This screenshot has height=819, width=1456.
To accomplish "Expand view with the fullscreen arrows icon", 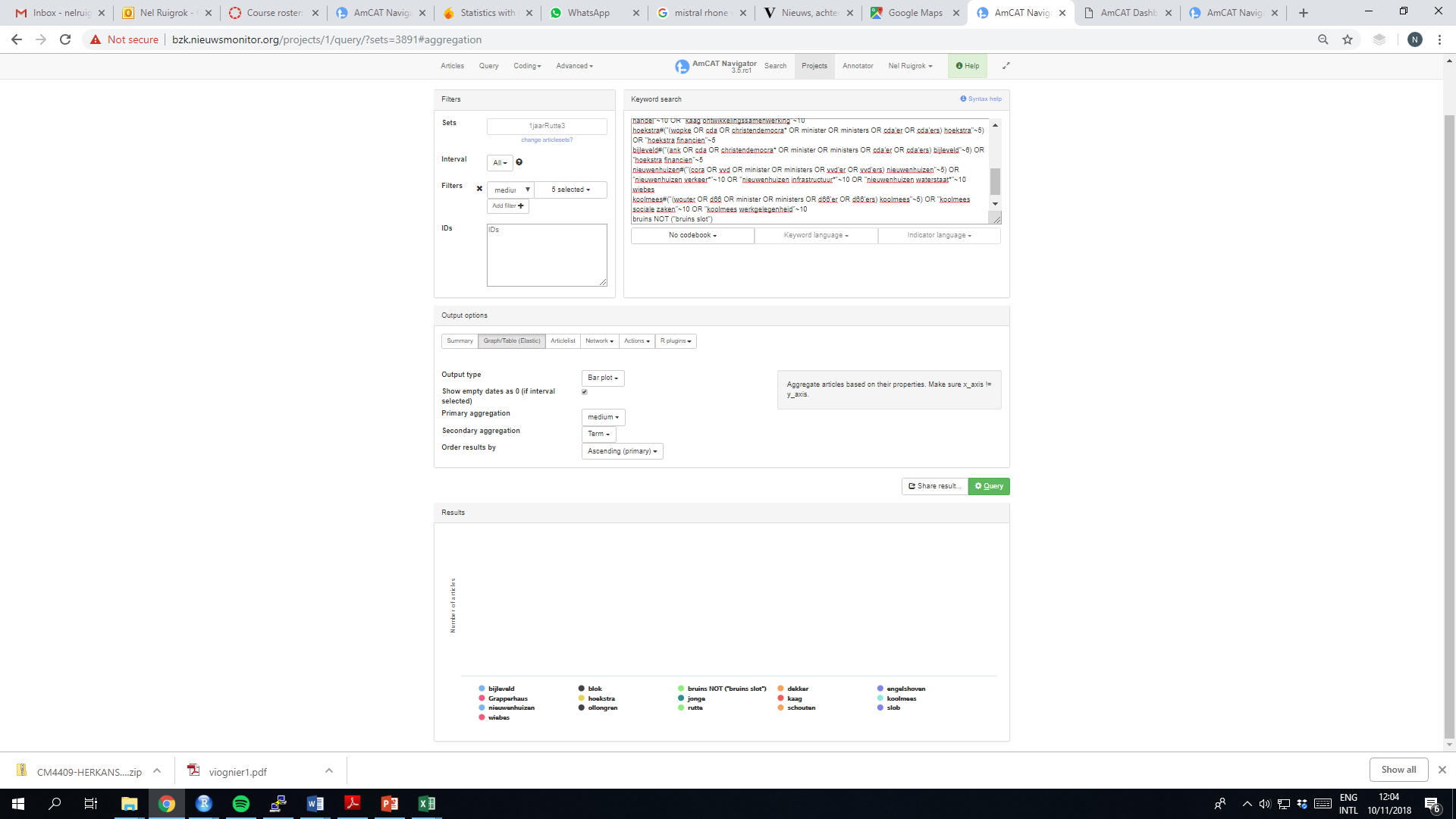I will (x=1006, y=66).
